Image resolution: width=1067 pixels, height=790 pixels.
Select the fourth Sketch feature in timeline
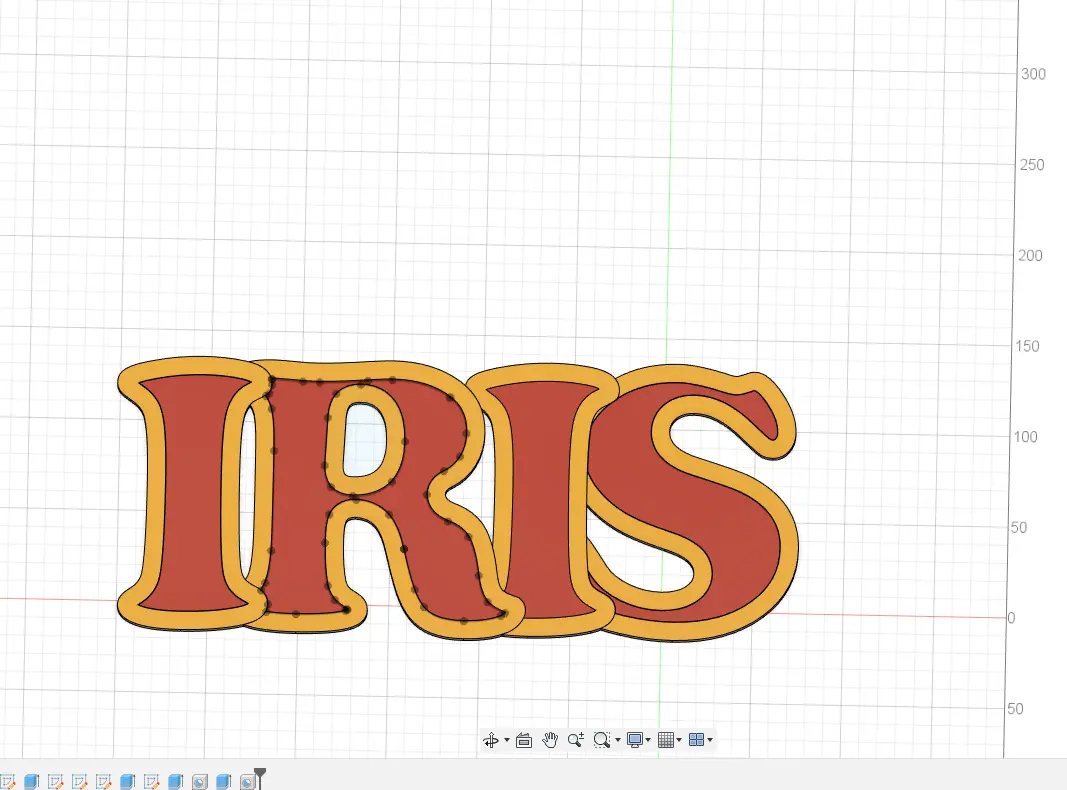(x=103, y=781)
